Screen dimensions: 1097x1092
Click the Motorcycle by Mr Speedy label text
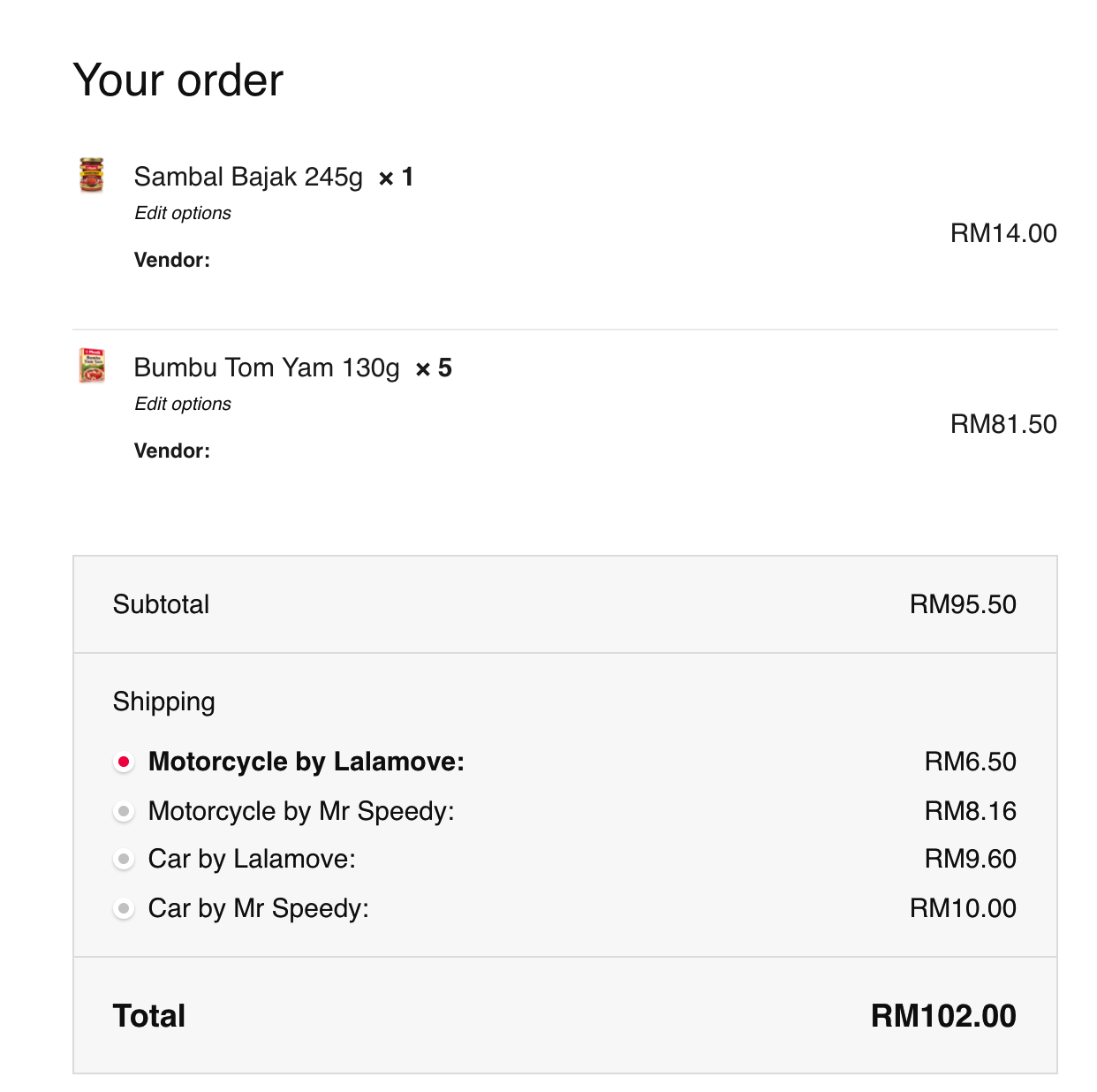(x=301, y=811)
